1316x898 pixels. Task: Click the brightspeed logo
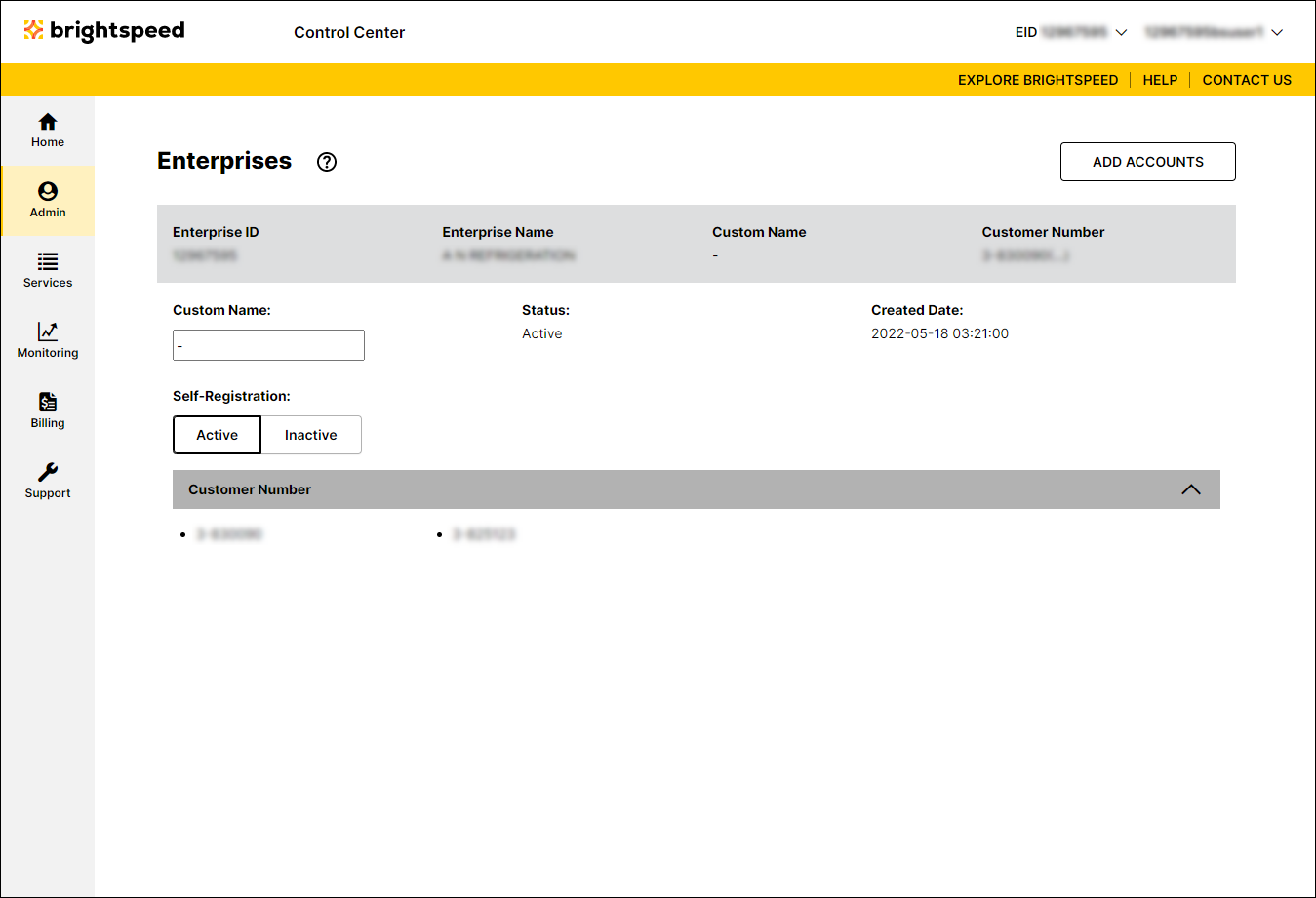(x=104, y=31)
